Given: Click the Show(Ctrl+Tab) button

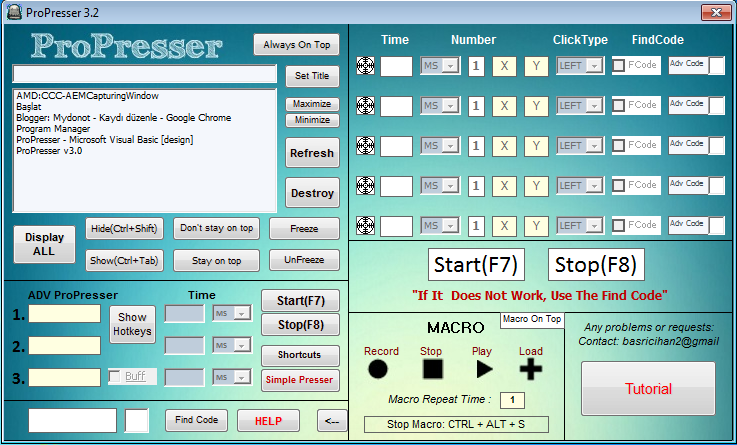Looking at the screenshot, I should [124, 260].
